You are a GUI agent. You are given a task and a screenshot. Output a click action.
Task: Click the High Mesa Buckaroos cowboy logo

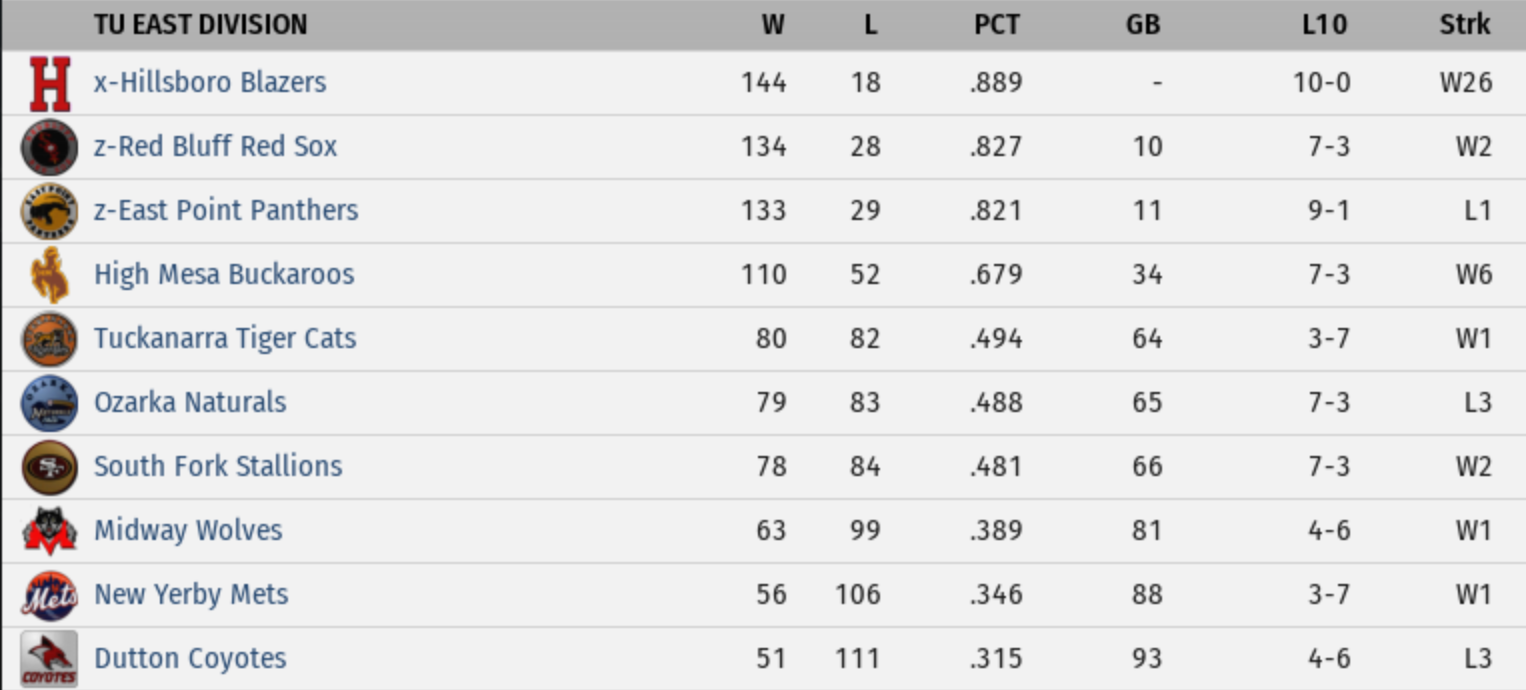pos(49,275)
